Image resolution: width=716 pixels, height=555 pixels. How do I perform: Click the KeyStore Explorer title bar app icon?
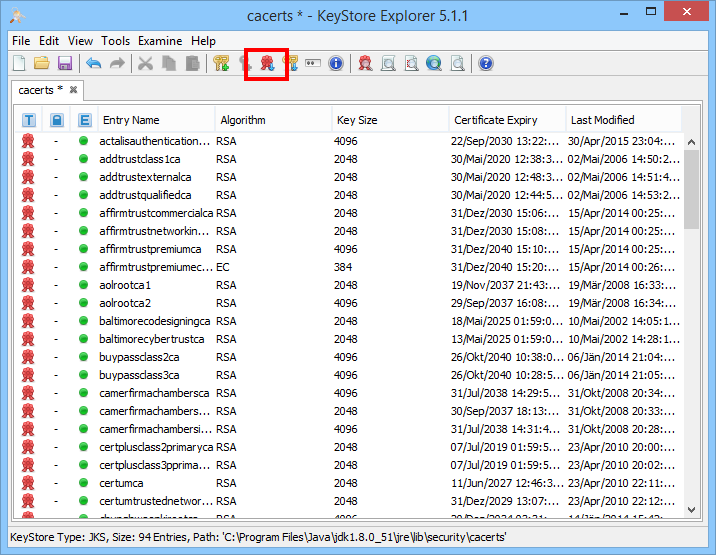click(17, 16)
